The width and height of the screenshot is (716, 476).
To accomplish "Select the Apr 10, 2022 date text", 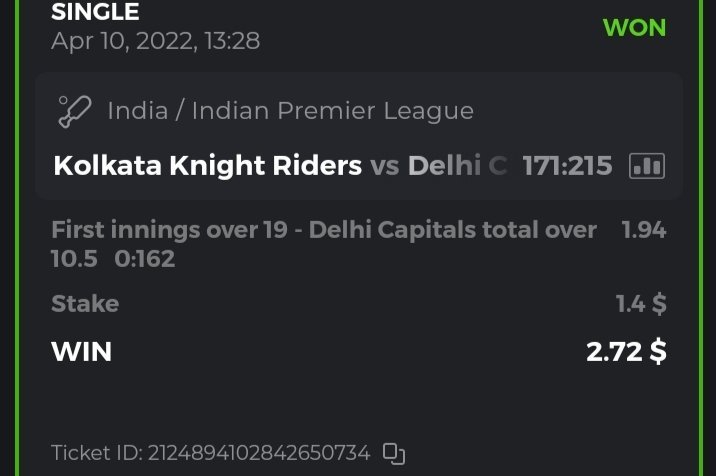I will point(155,41).
